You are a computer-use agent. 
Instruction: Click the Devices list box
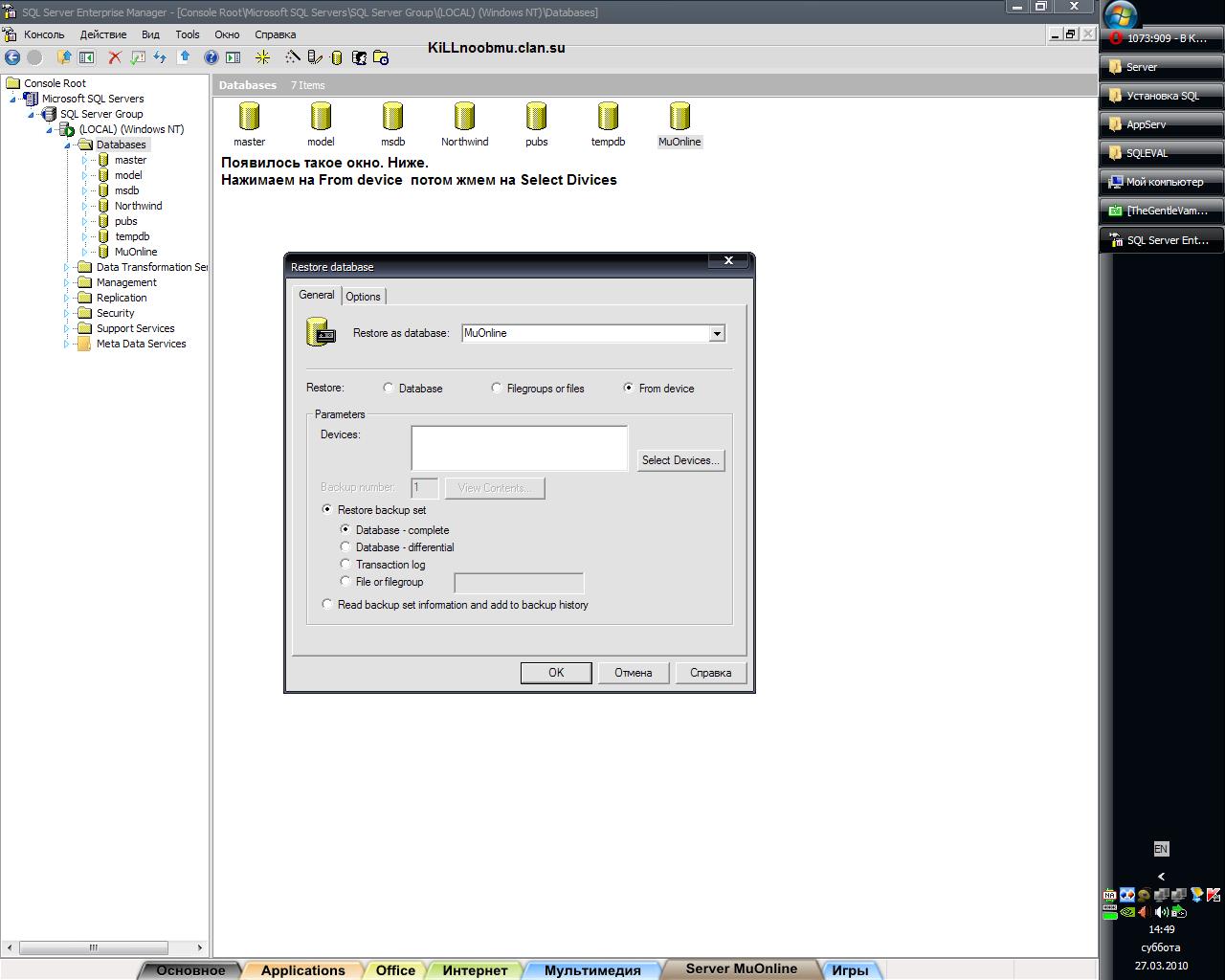click(x=519, y=448)
